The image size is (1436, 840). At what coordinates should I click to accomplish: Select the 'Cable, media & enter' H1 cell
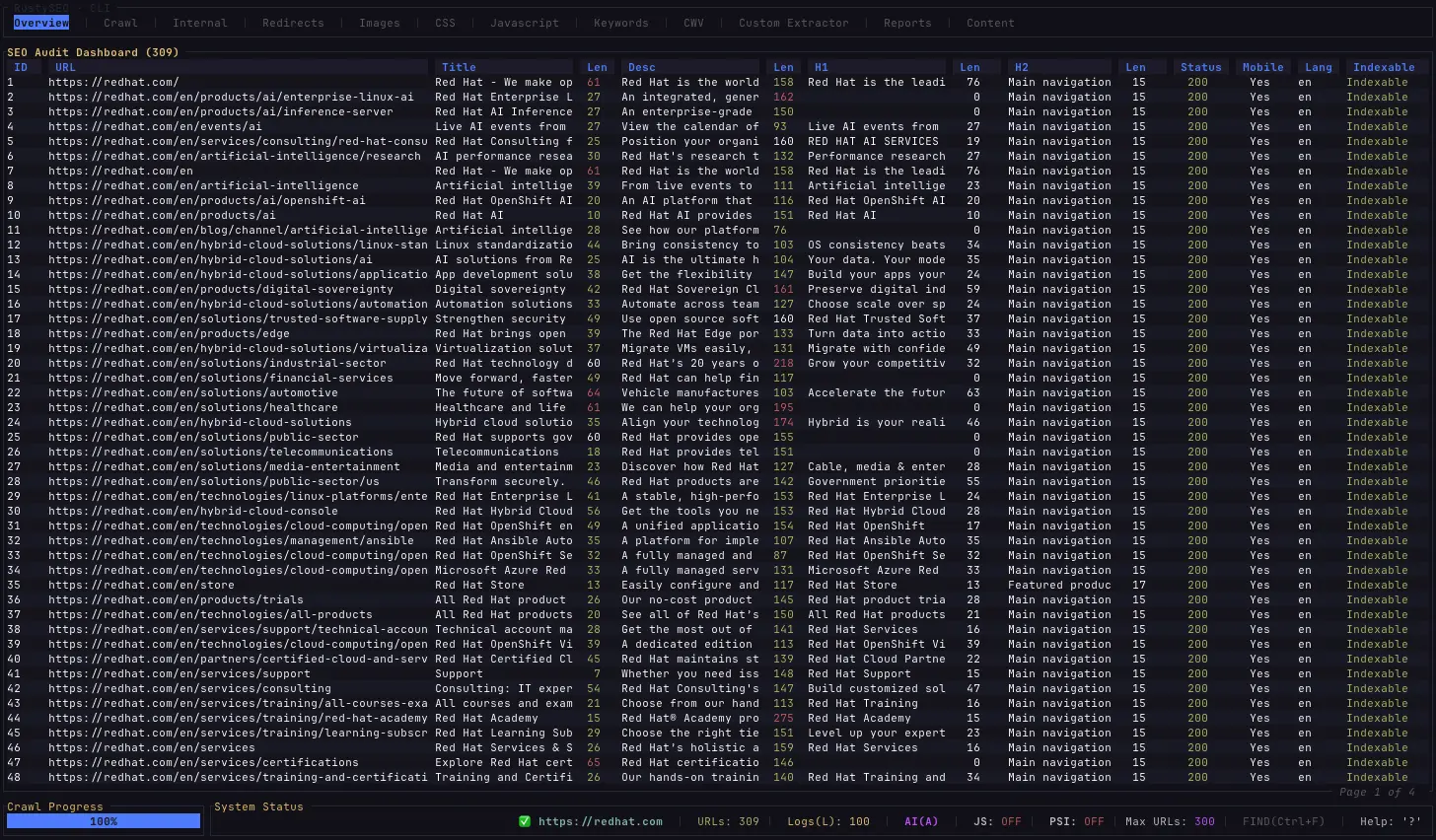point(877,466)
